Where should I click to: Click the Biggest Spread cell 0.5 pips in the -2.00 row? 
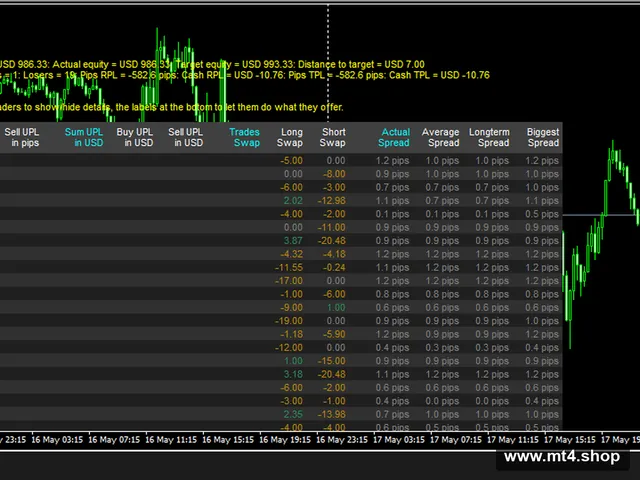(x=542, y=214)
